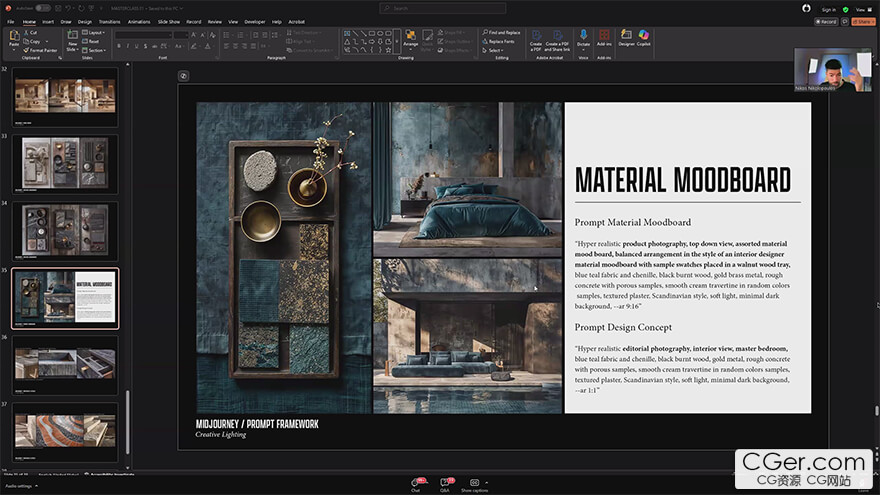Switch to the Transitions ribbon tab

pos(109,22)
